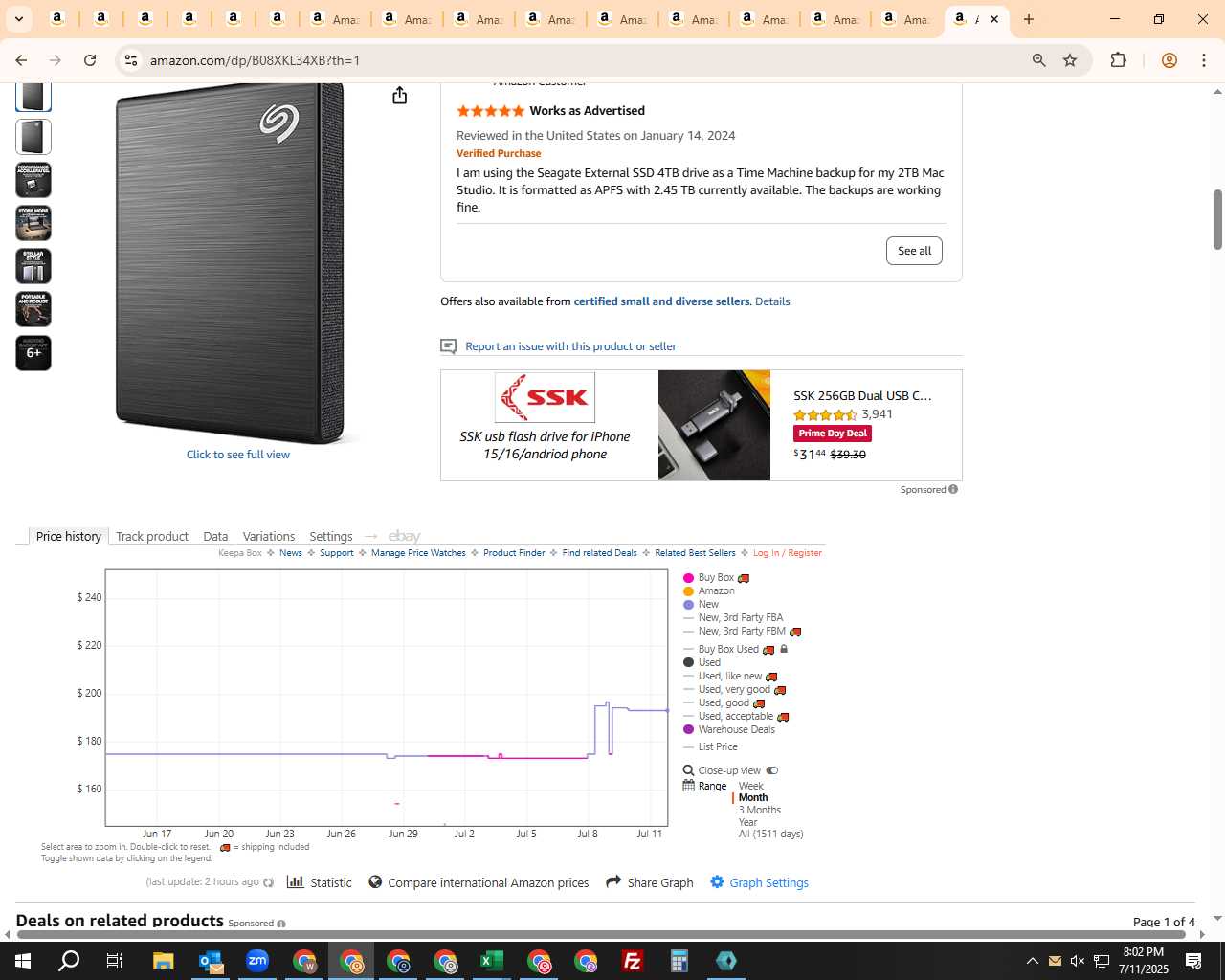
Task: Open the Chrome profile avatar icon
Action: (1169, 60)
